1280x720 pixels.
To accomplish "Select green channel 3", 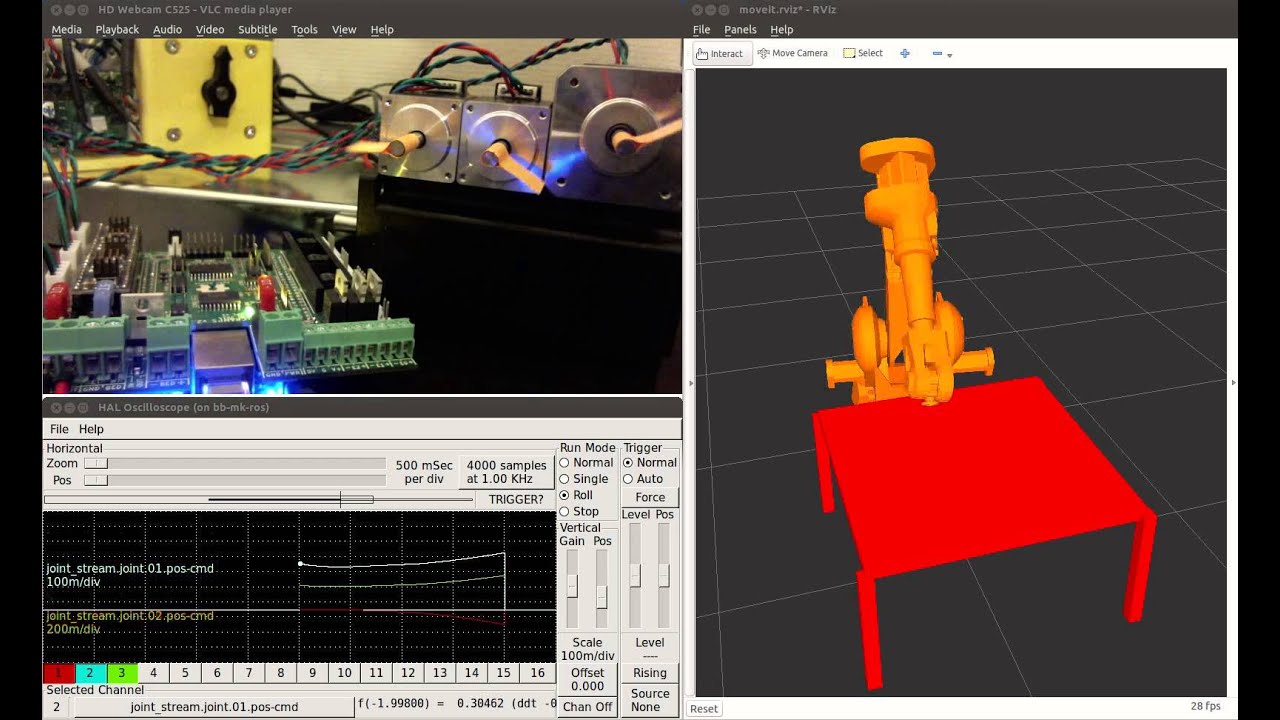I will tap(122, 674).
